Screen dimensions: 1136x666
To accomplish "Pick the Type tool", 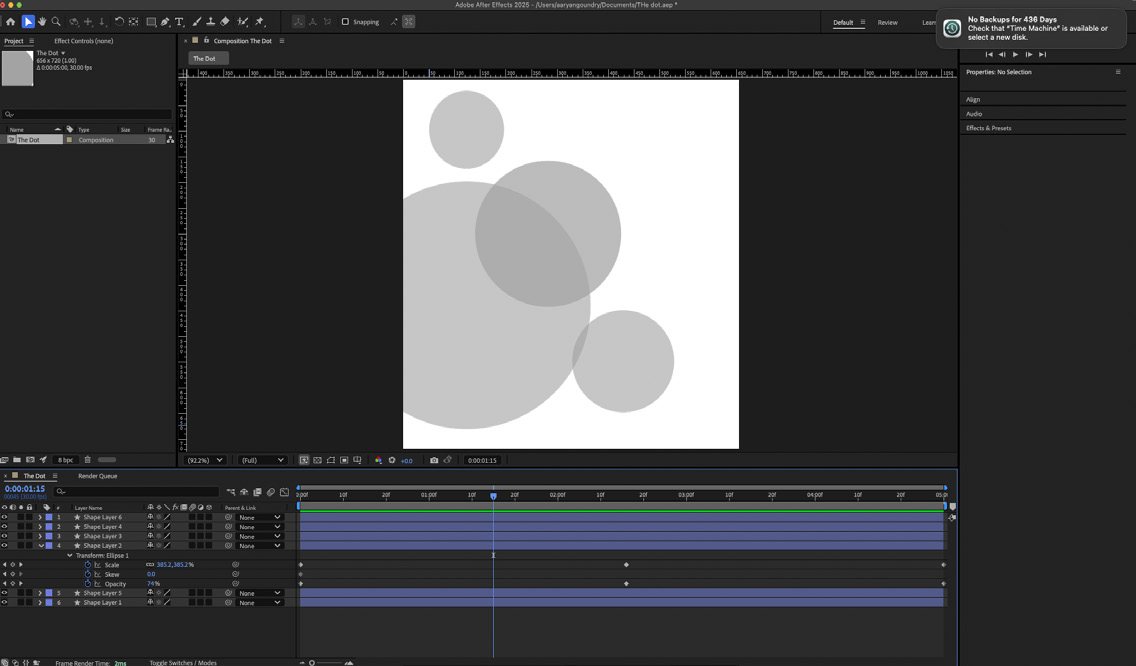I will 180,22.
